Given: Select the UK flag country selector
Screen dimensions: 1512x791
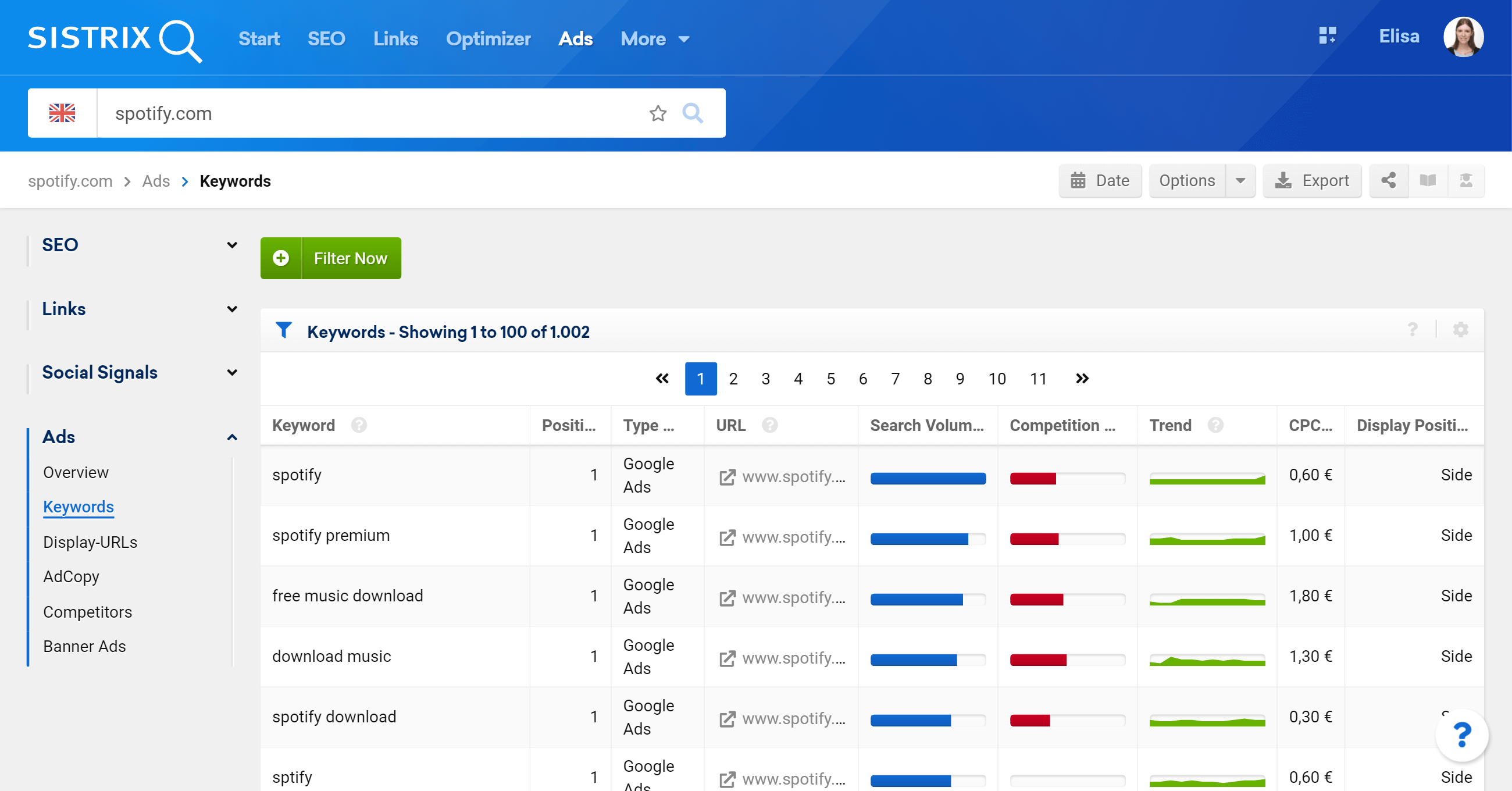Looking at the screenshot, I should (62, 113).
